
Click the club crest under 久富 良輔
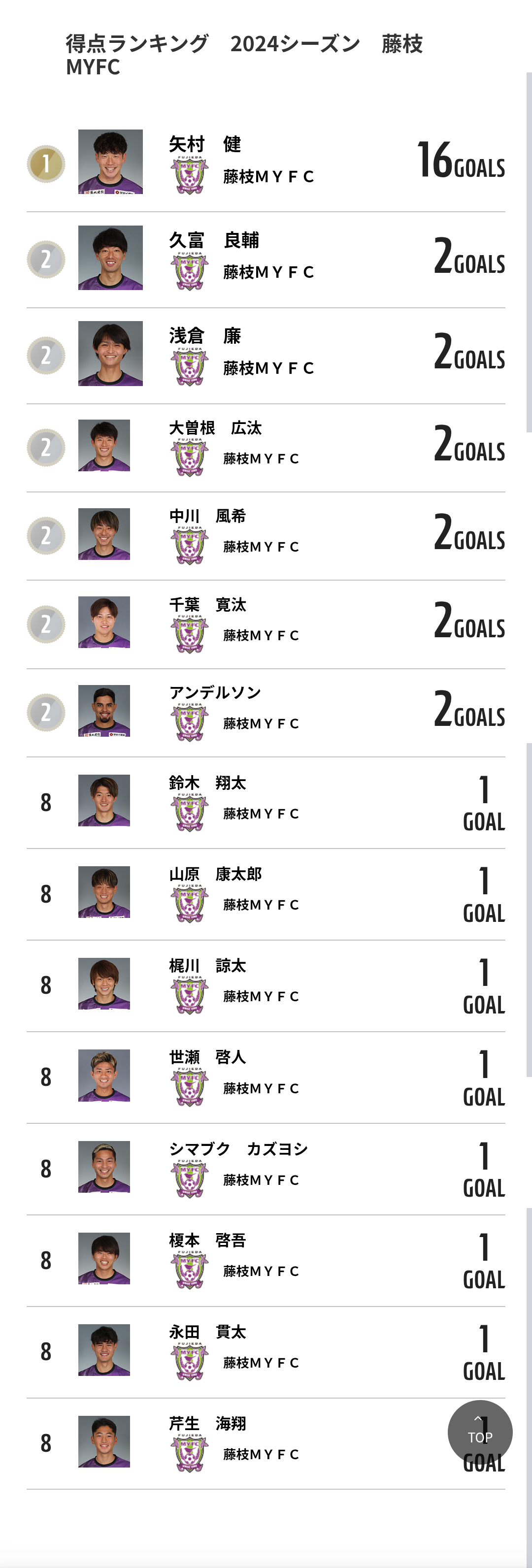(x=189, y=271)
